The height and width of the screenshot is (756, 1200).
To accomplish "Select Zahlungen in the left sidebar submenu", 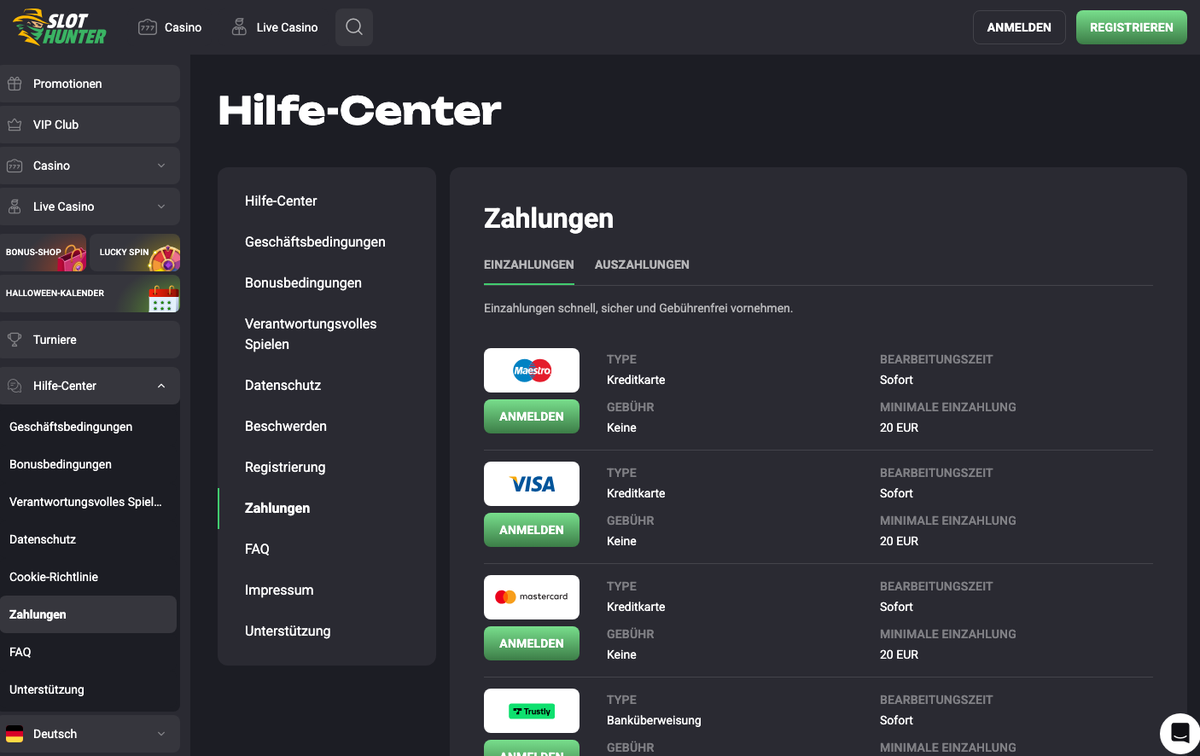I will 88,615.
